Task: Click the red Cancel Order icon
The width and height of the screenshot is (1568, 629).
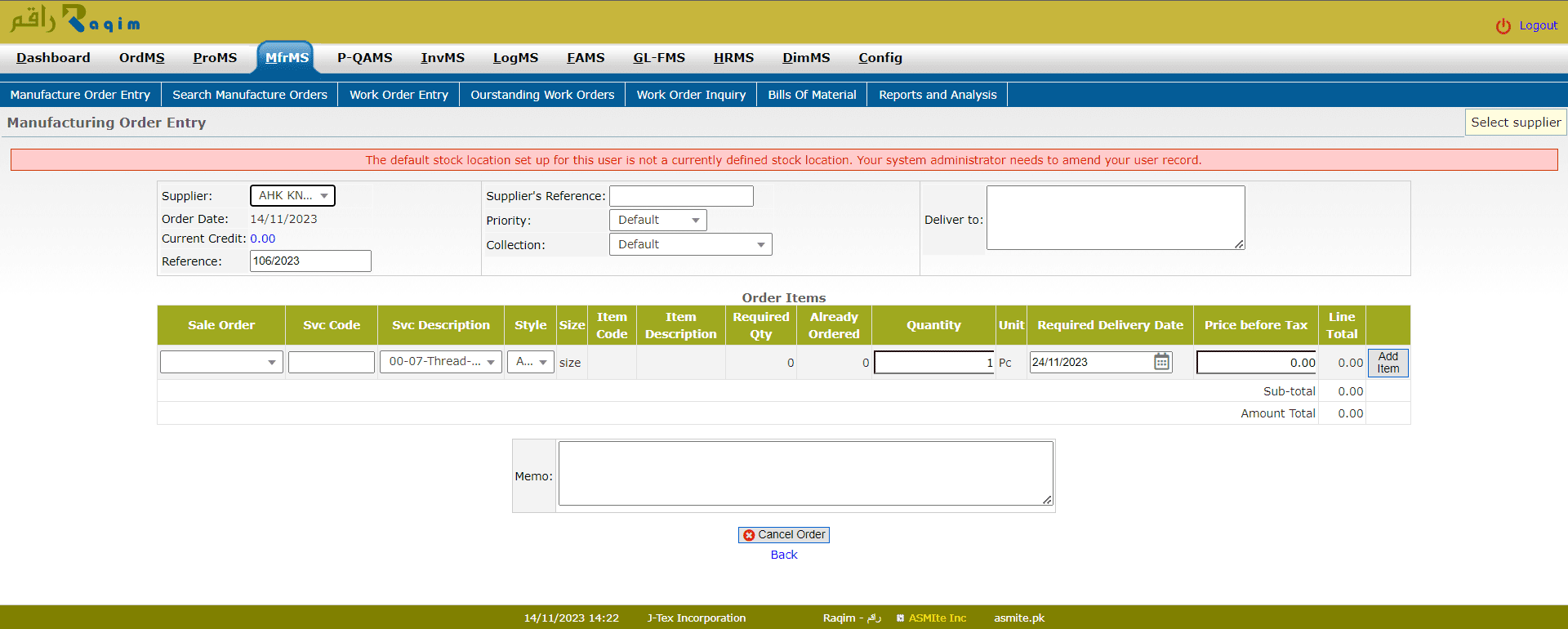Action: click(749, 535)
